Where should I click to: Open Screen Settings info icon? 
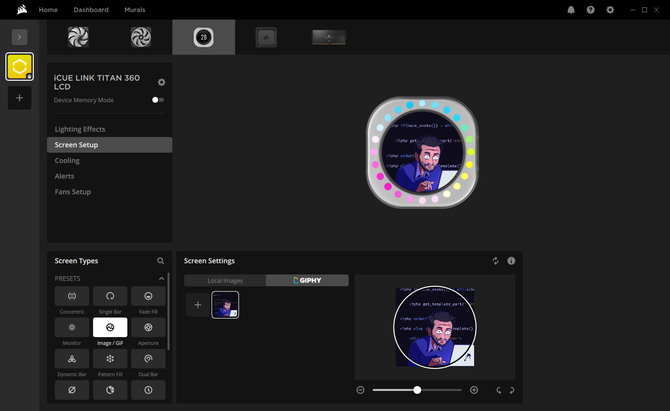coord(511,261)
